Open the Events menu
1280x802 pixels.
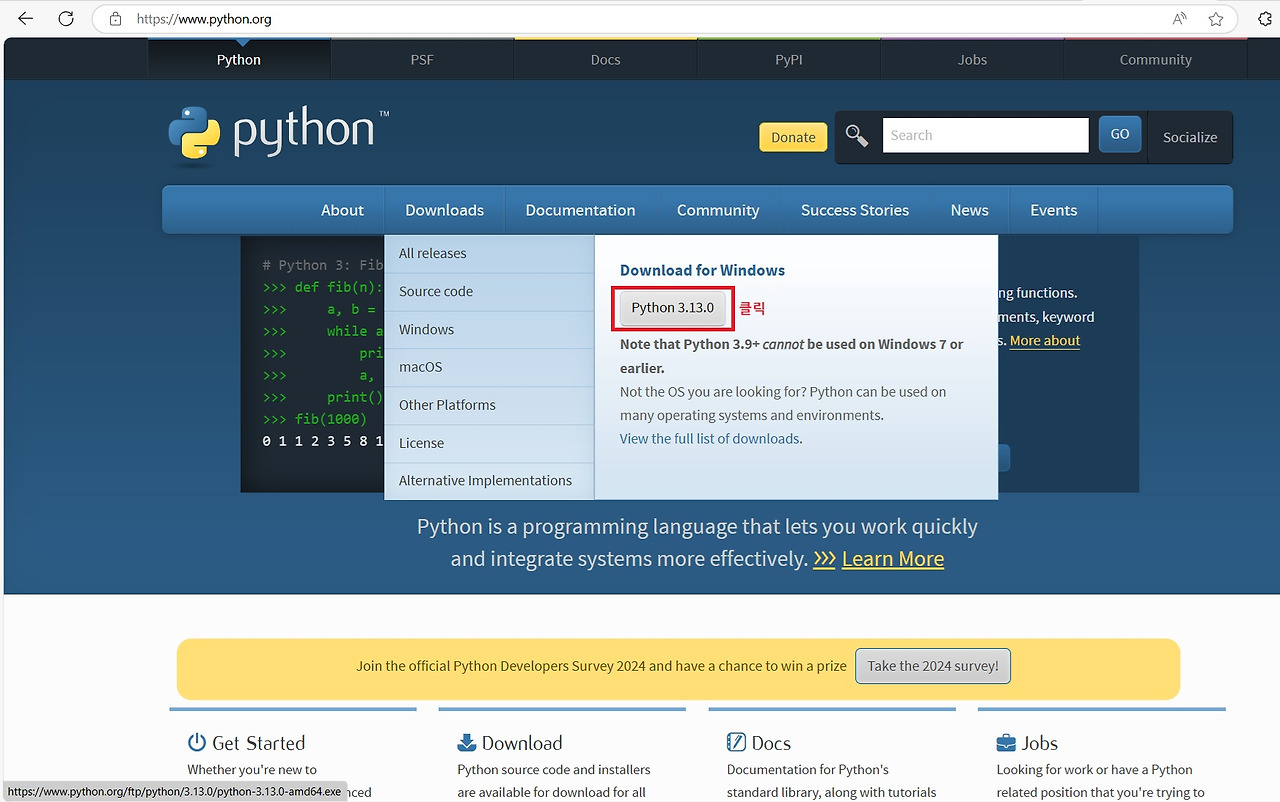(x=1054, y=210)
